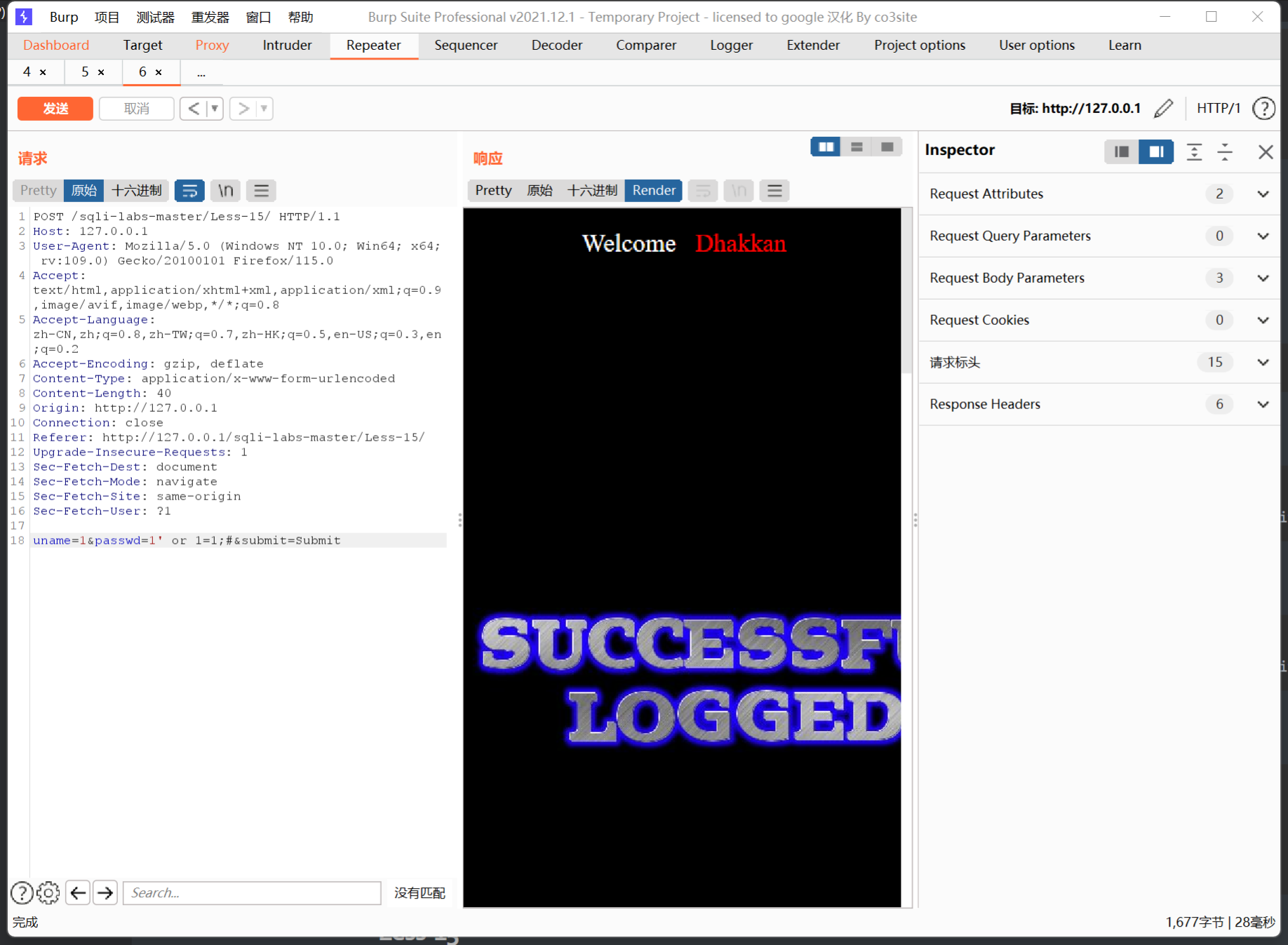1288x945 pixels.
Task: Open search settings gear icon
Action: 48,892
